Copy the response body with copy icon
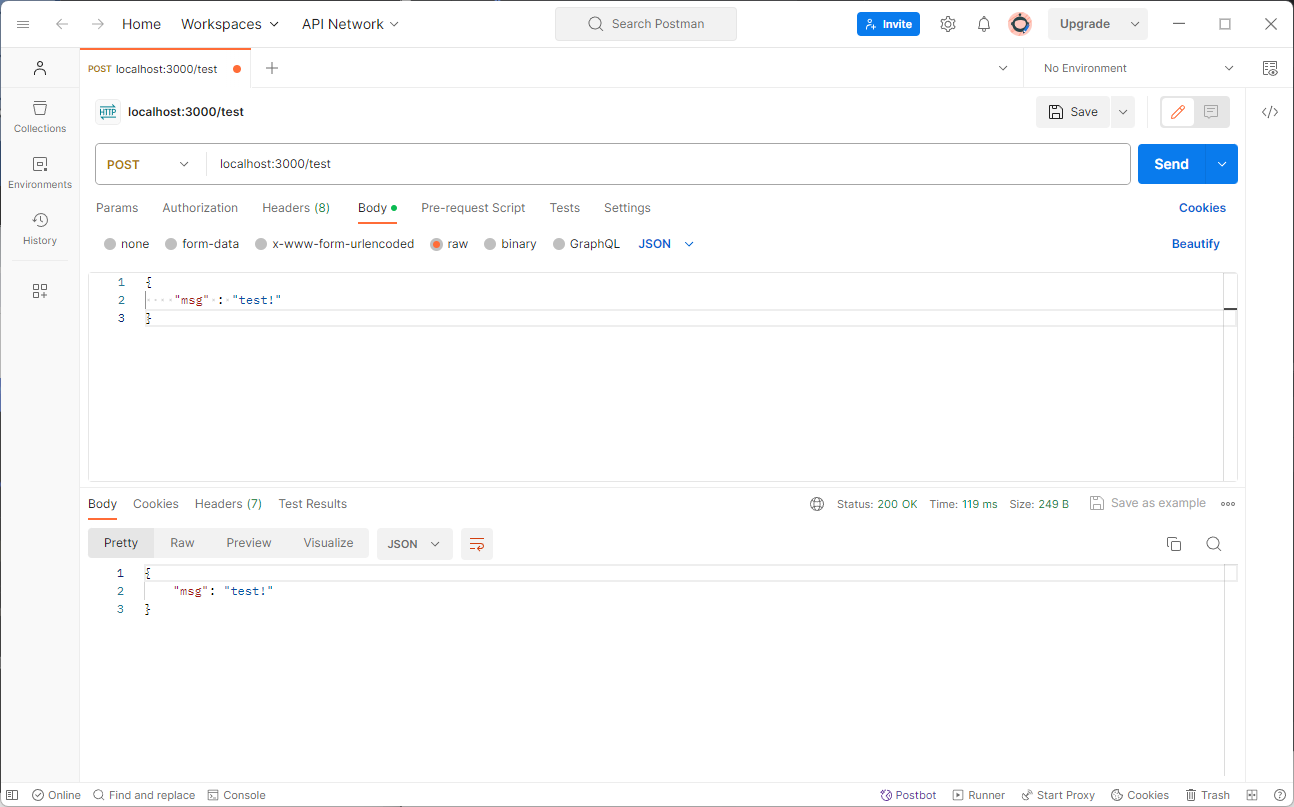The image size is (1294, 807). click(x=1174, y=544)
